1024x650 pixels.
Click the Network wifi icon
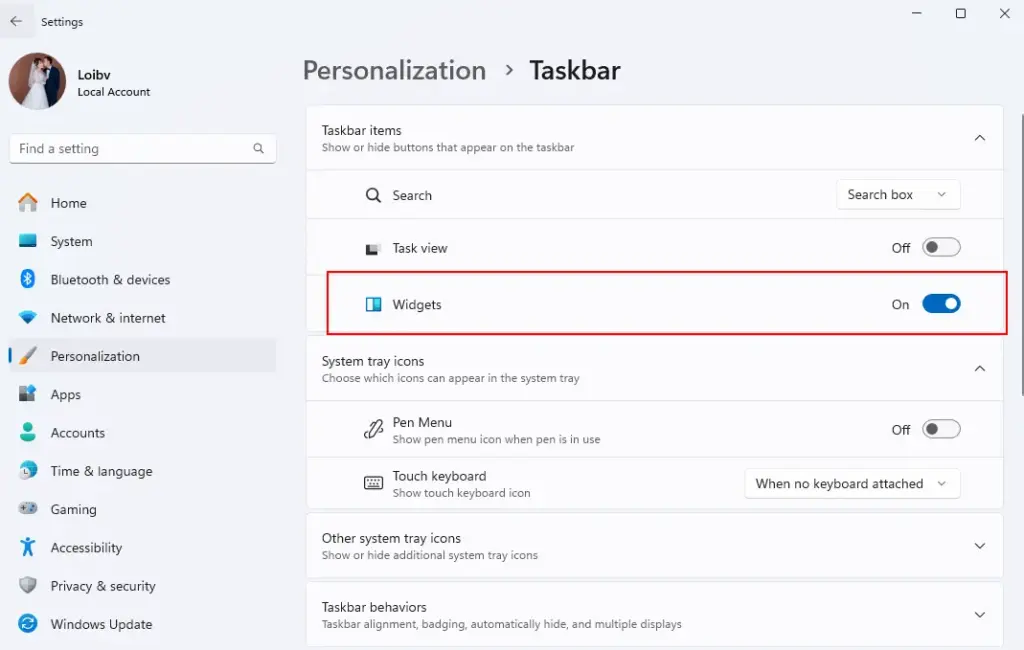point(27,317)
